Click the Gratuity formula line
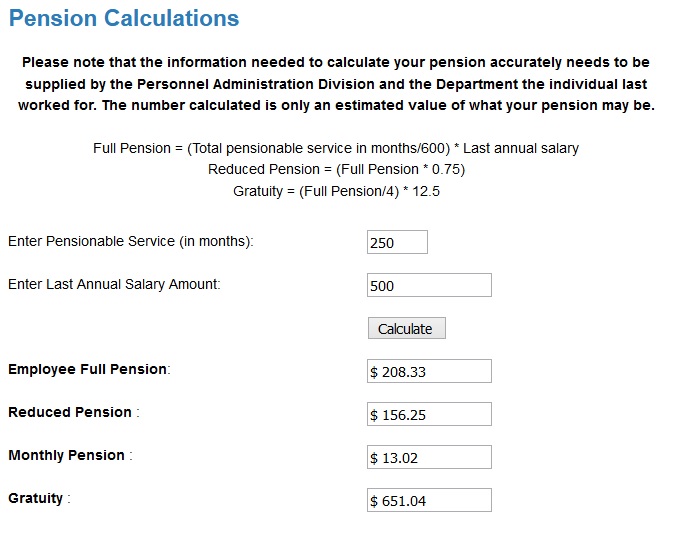The width and height of the screenshot is (688, 546). 336,191
